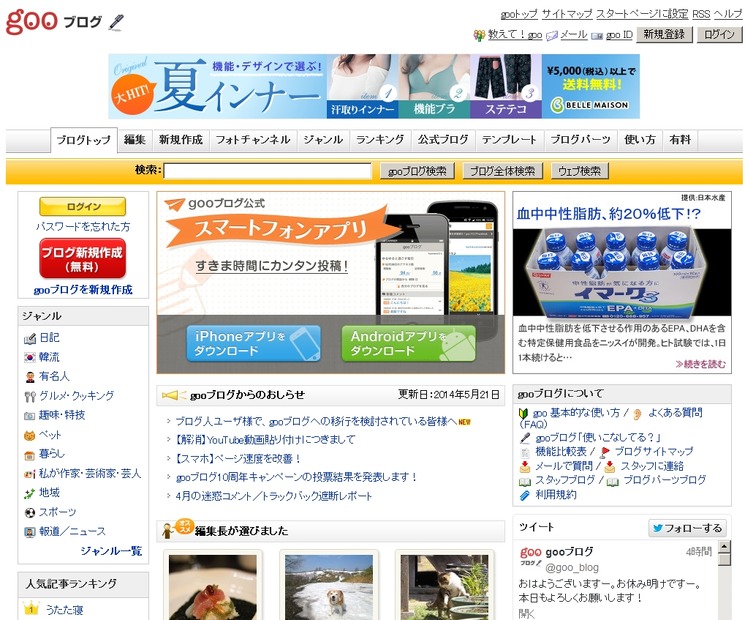Click the 趣味・特技 camera icon
The height and width of the screenshot is (620, 745).
click(x=30, y=416)
